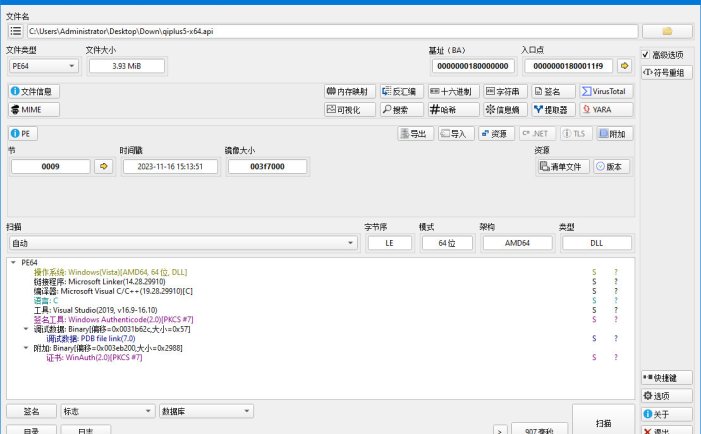Toggle 高级选项 advanced options checkbox
This screenshot has width=701, height=434.
point(646,55)
